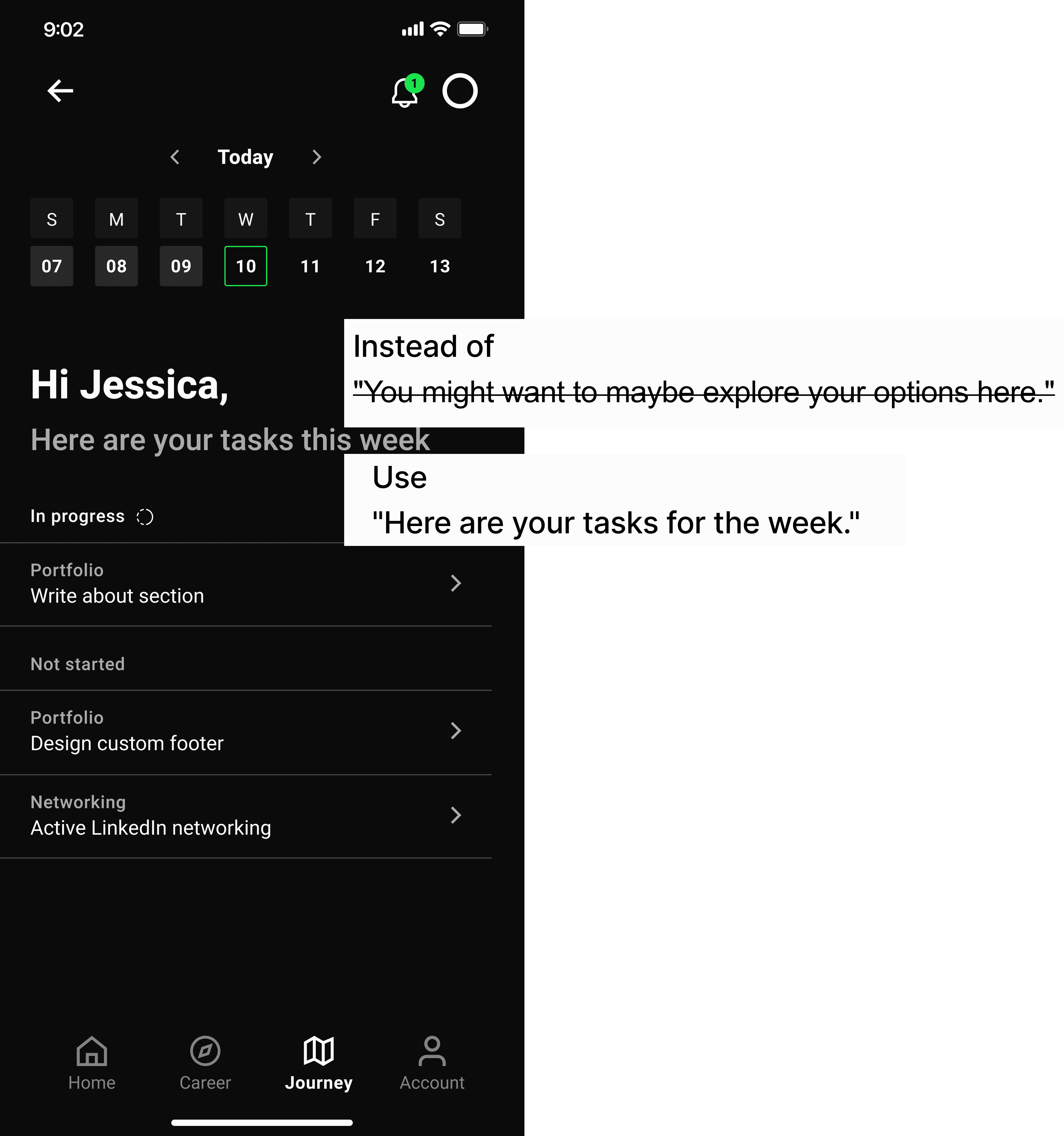Tap the Career compass icon
The width and height of the screenshot is (1064, 1136).
[x=205, y=1051]
